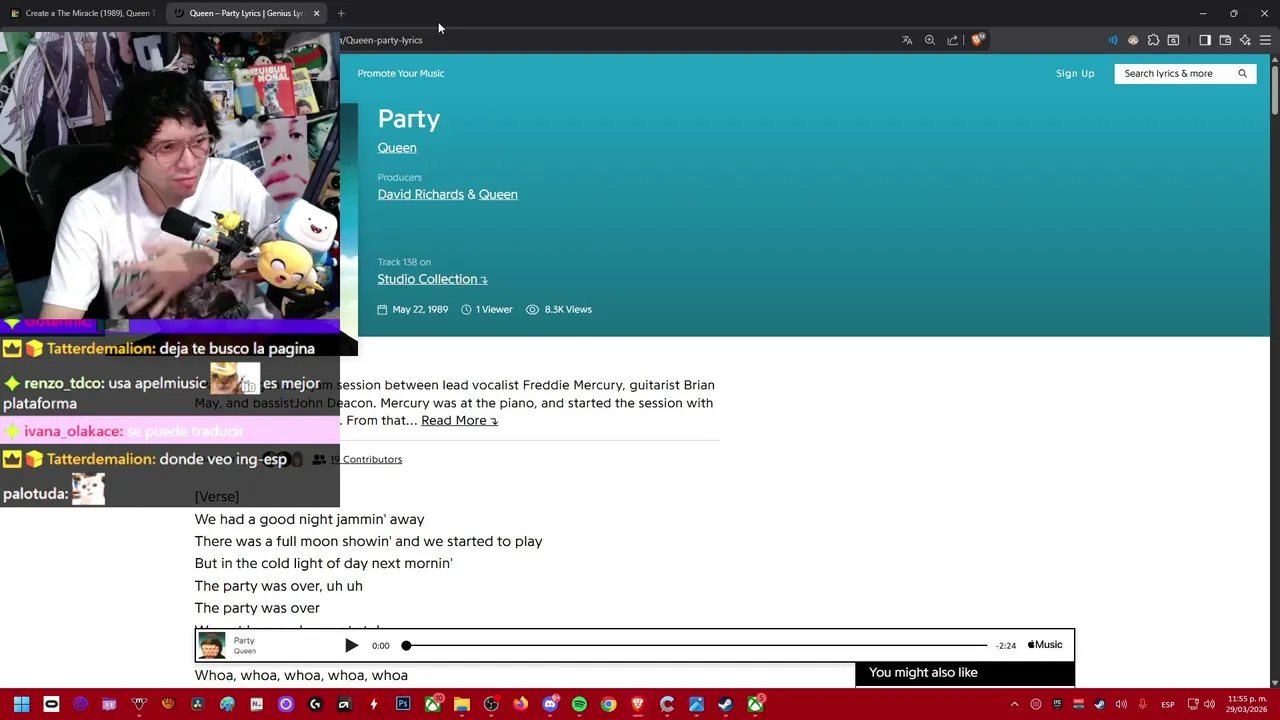Click the zoom magnifier icon in address bar
Image resolution: width=1280 pixels, height=720 pixels.
pos(930,40)
